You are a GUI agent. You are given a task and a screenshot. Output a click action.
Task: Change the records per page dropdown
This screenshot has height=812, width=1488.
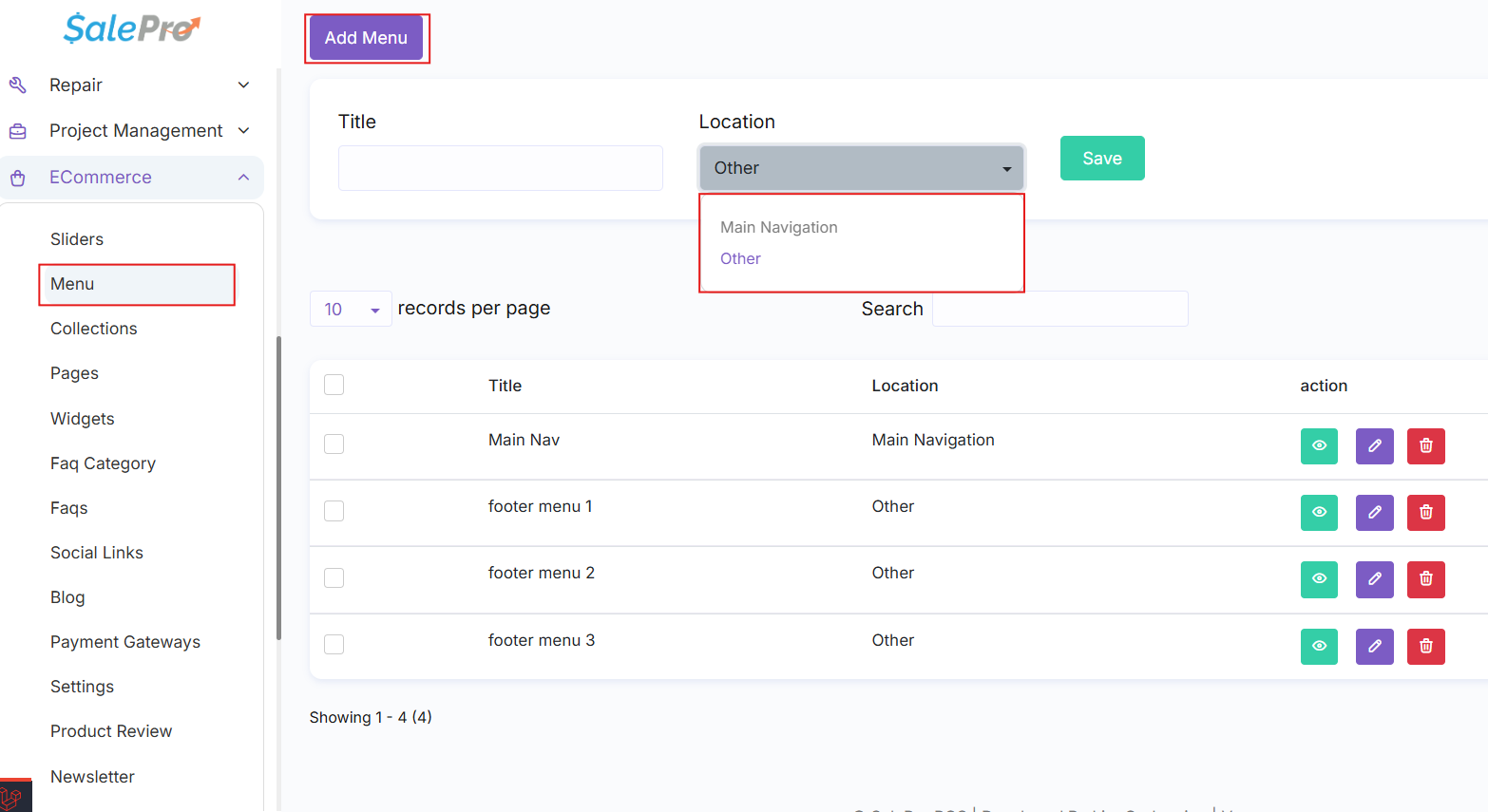(x=351, y=309)
